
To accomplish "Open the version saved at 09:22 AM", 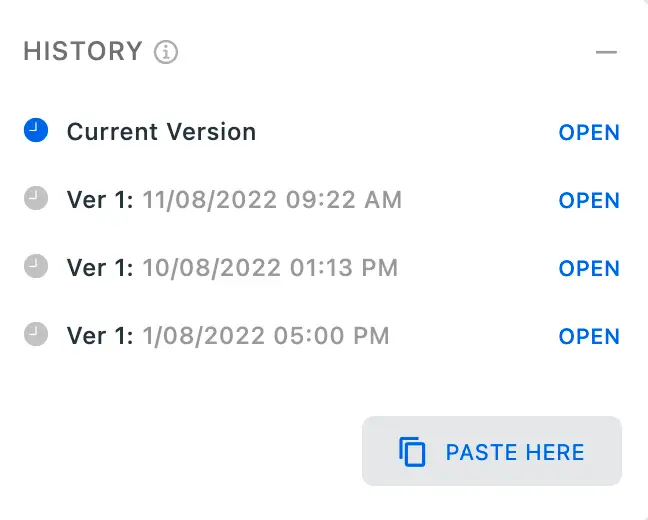I will [589, 201].
